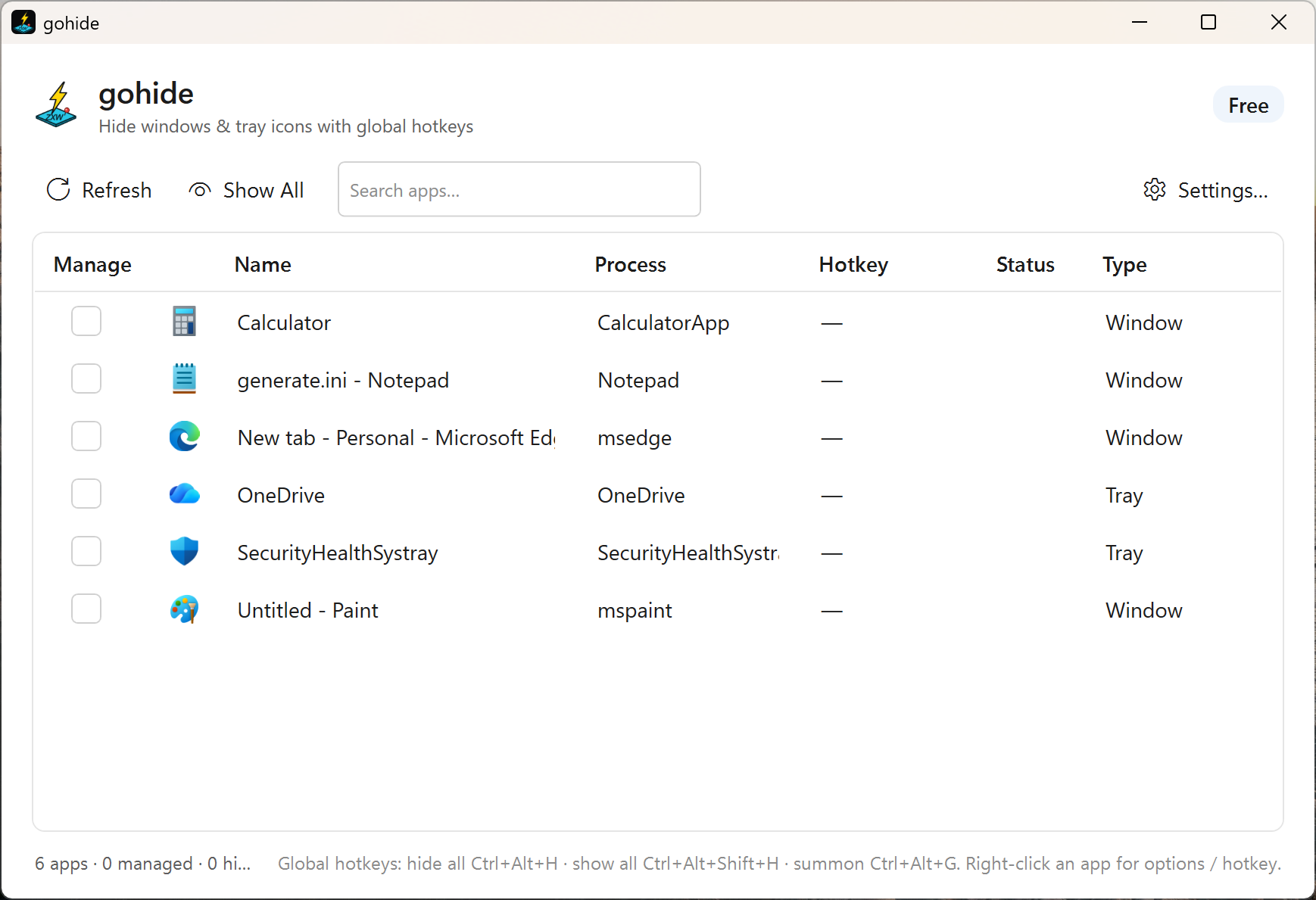Click the Microsoft Edge icon
The width and height of the screenshot is (1316, 900).
pyautogui.click(x=184, y=437)
